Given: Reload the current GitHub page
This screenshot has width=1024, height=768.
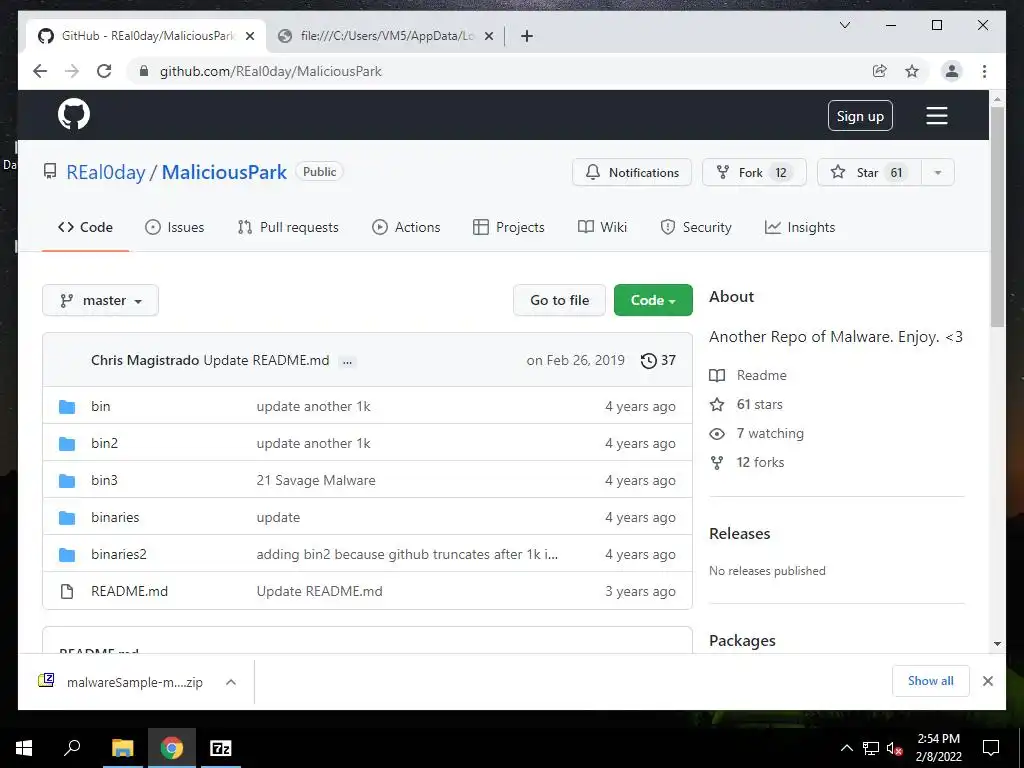Looking at the screenshot, I should point(104,71).
